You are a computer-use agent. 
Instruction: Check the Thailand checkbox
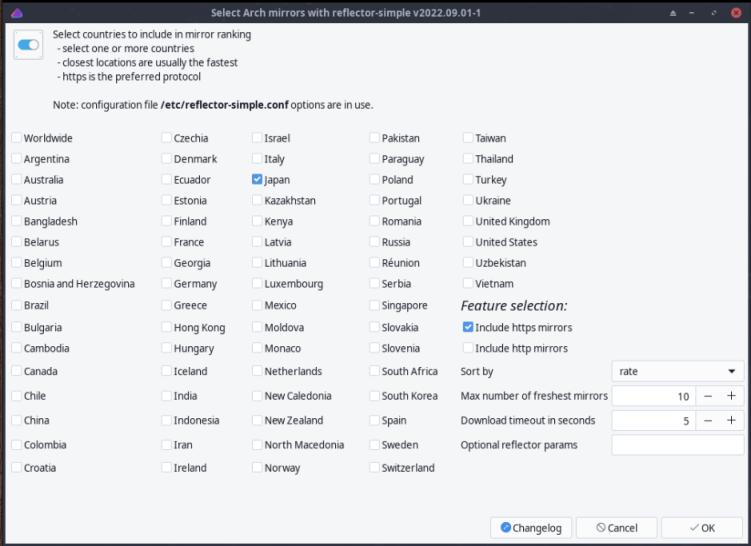coord(468,159)
